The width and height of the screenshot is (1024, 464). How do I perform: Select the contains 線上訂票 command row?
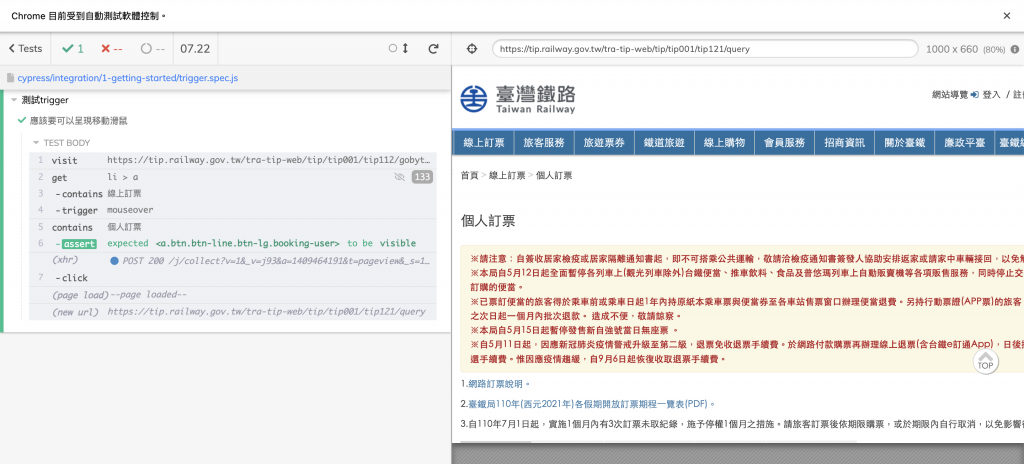(x=232, y=193)
